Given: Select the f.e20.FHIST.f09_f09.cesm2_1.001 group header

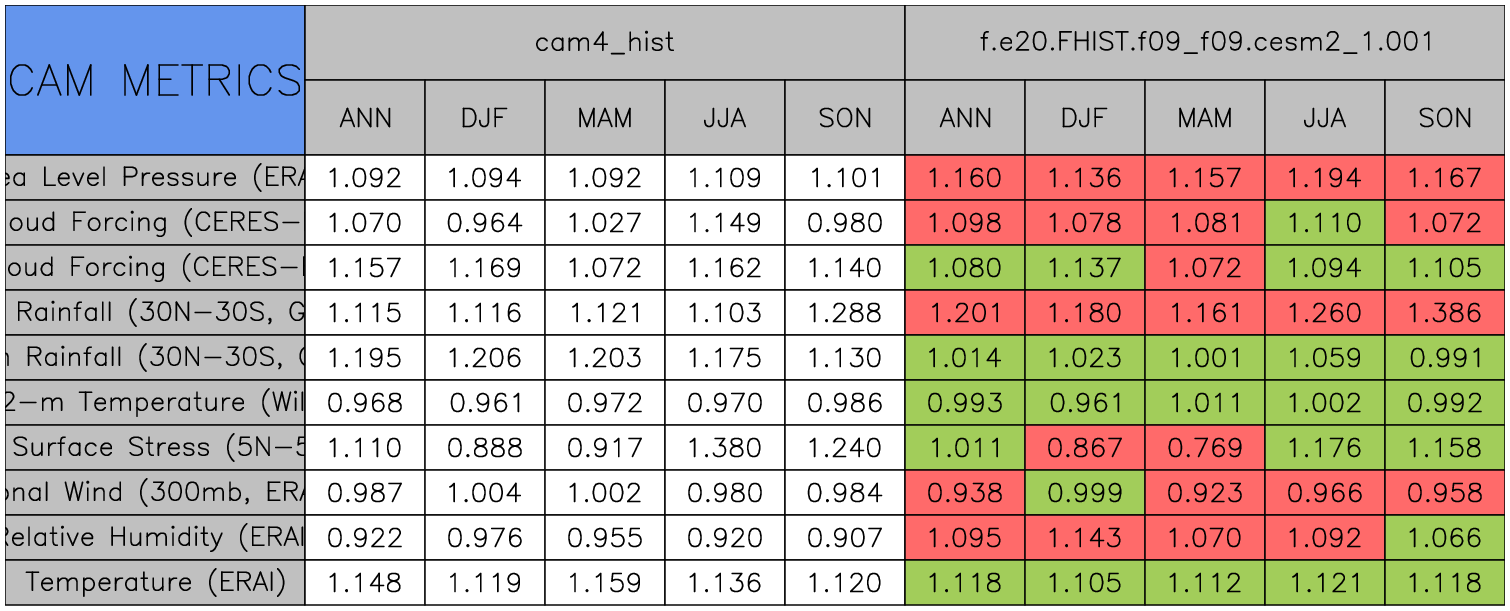Looking at the screenshot, I should click(x=1205, y=42).
